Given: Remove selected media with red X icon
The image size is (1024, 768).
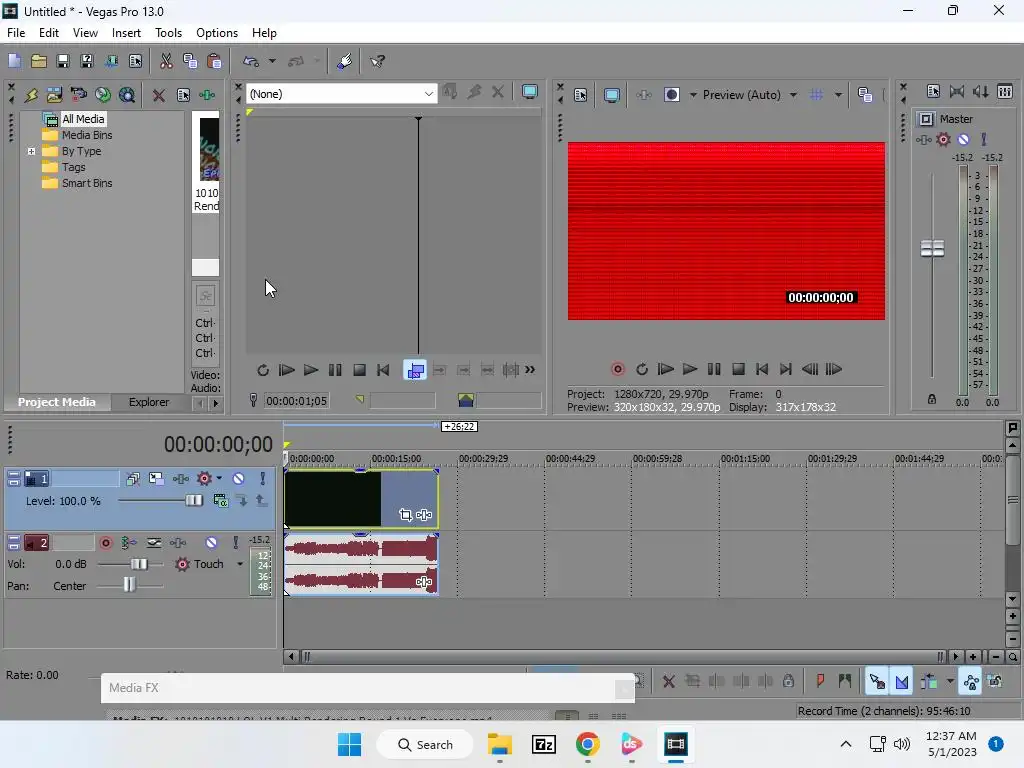Looking at the screenshot, I should (158, 95).
